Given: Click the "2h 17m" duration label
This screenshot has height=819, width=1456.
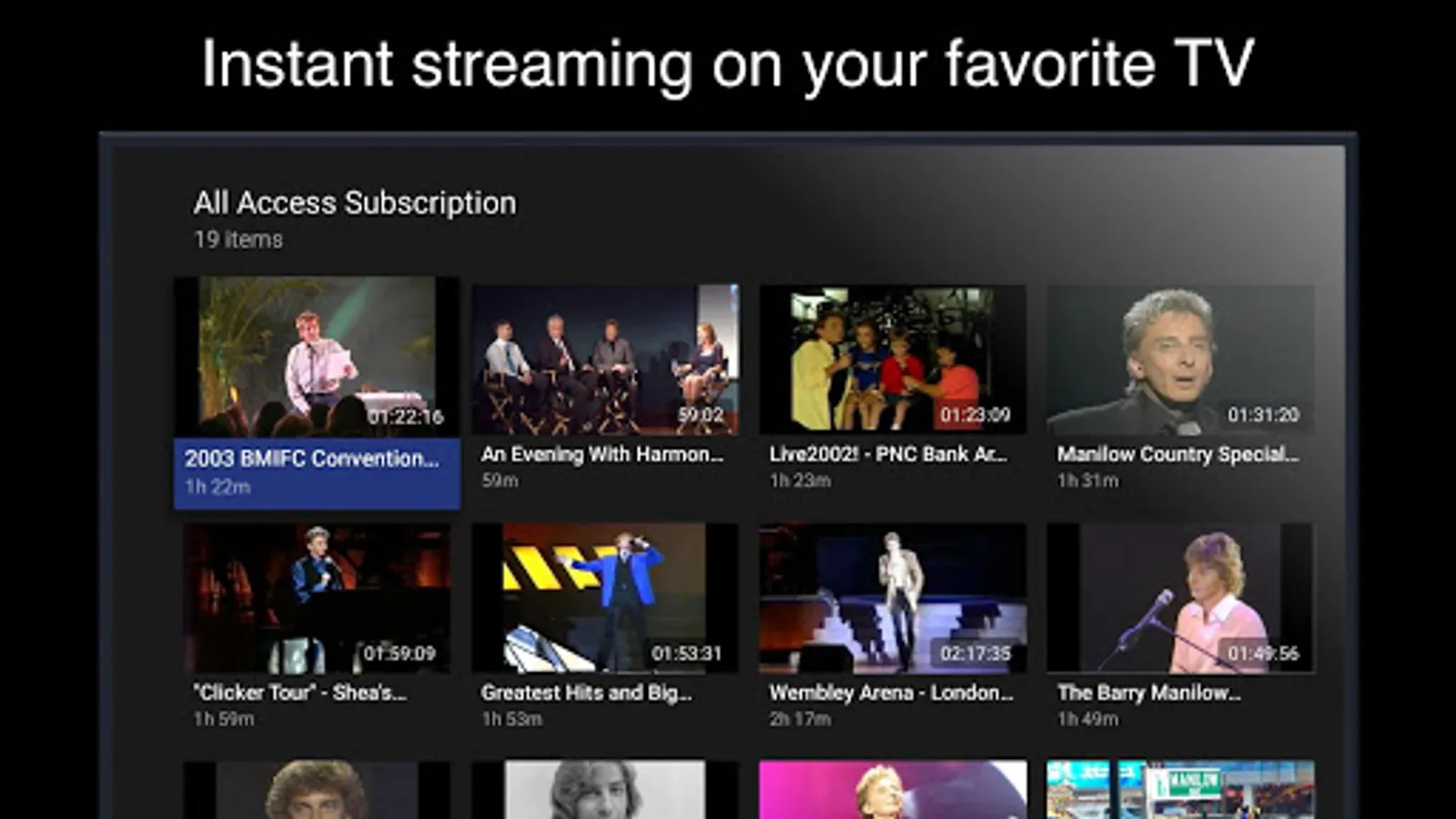Looking at the screenshot, I should (x=800, y=719).
